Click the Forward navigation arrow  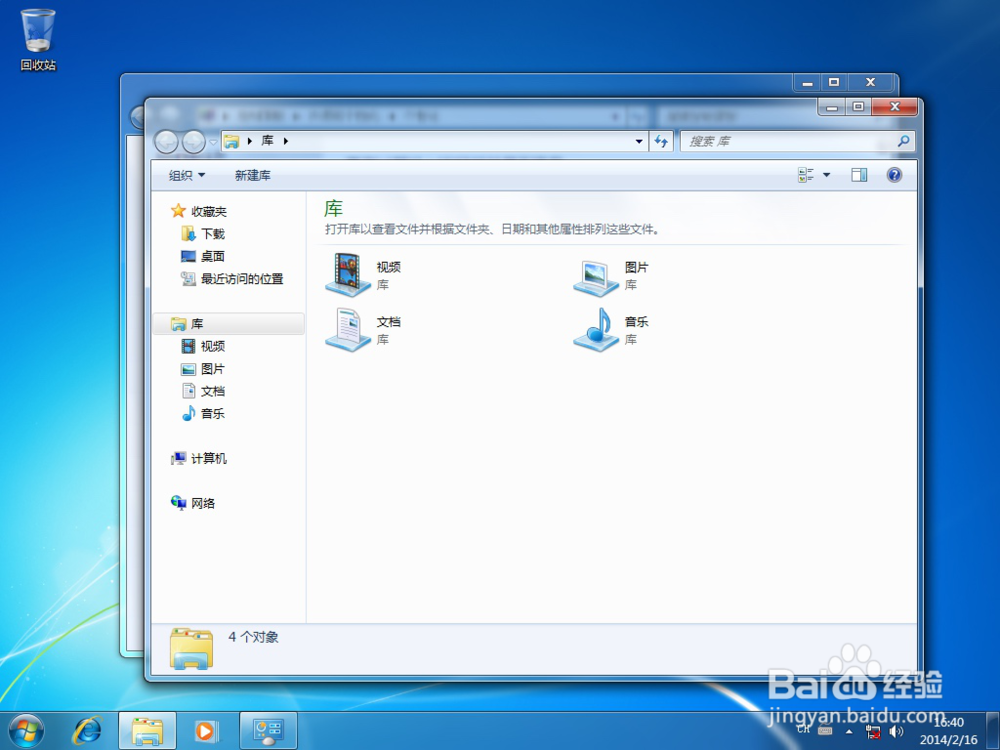[x=194, y=142]
